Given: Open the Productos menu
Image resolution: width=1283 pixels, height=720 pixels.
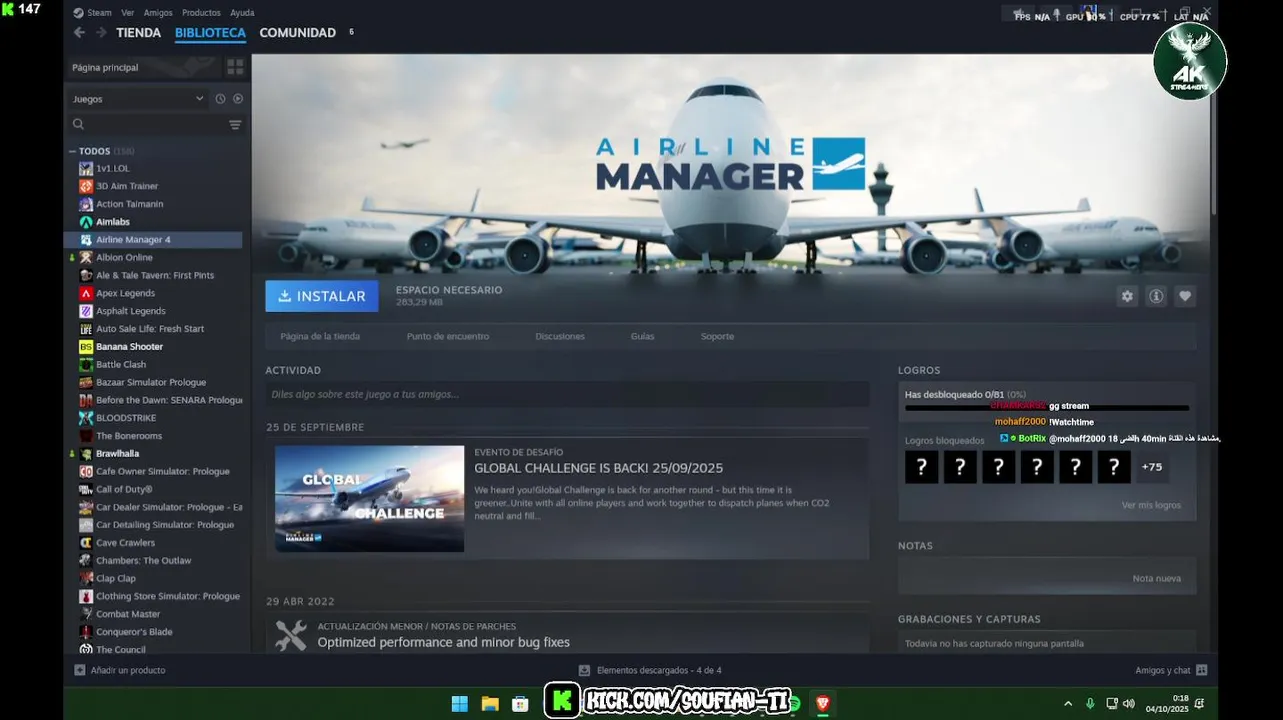Looking at the screenshot, I should [201, 13].
